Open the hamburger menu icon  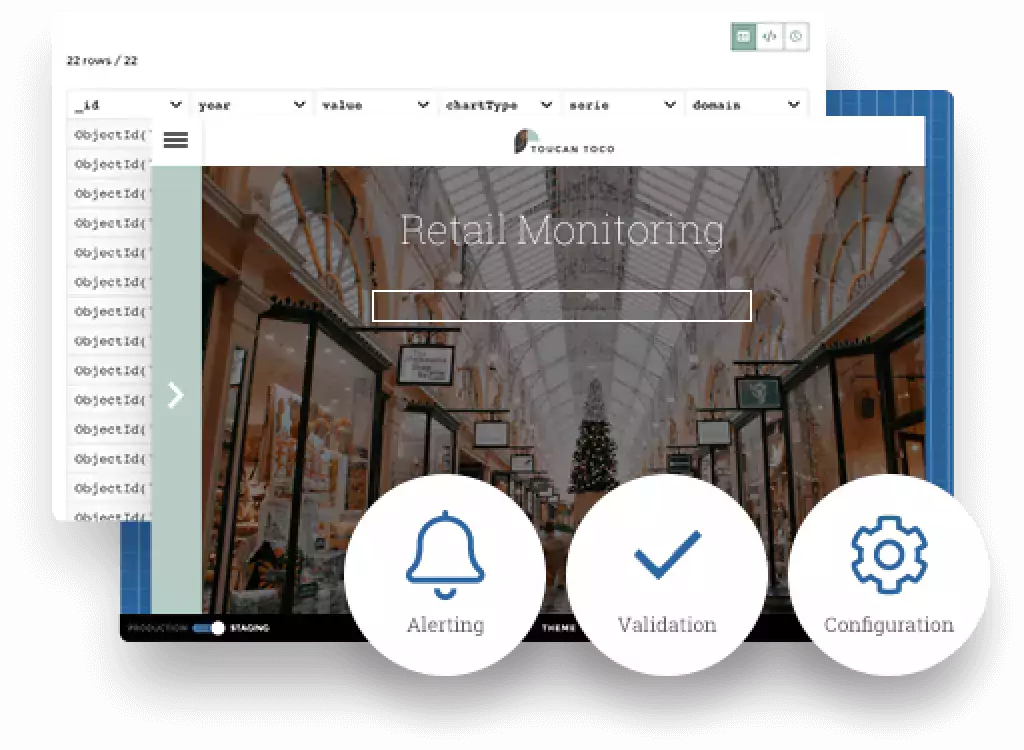tap(175, 141)
